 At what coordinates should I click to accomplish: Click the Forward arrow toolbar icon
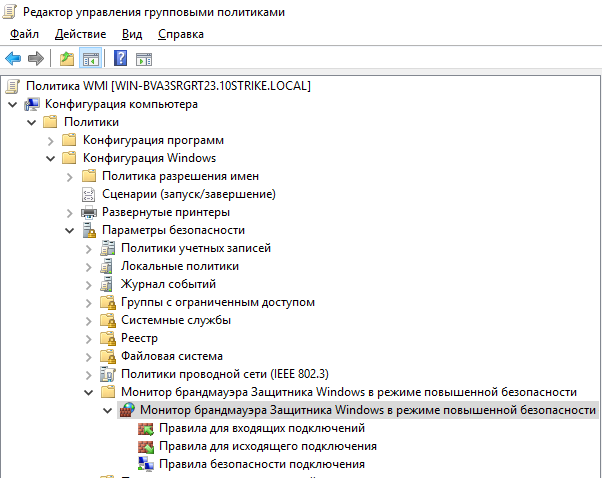tap(36, 59)
